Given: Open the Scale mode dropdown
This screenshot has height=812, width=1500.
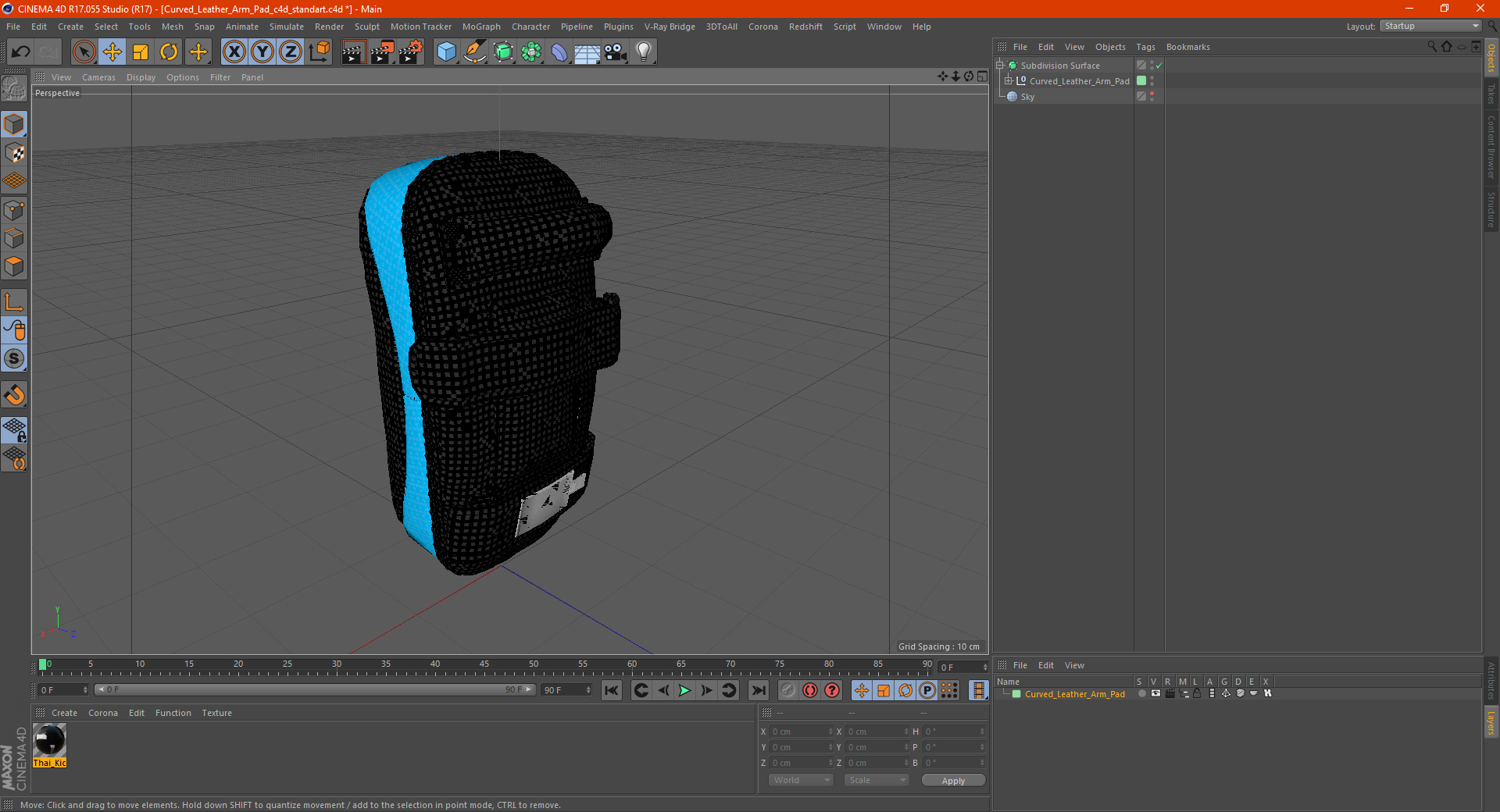Looking at the screenshot, I should click(x=877, y=780).
